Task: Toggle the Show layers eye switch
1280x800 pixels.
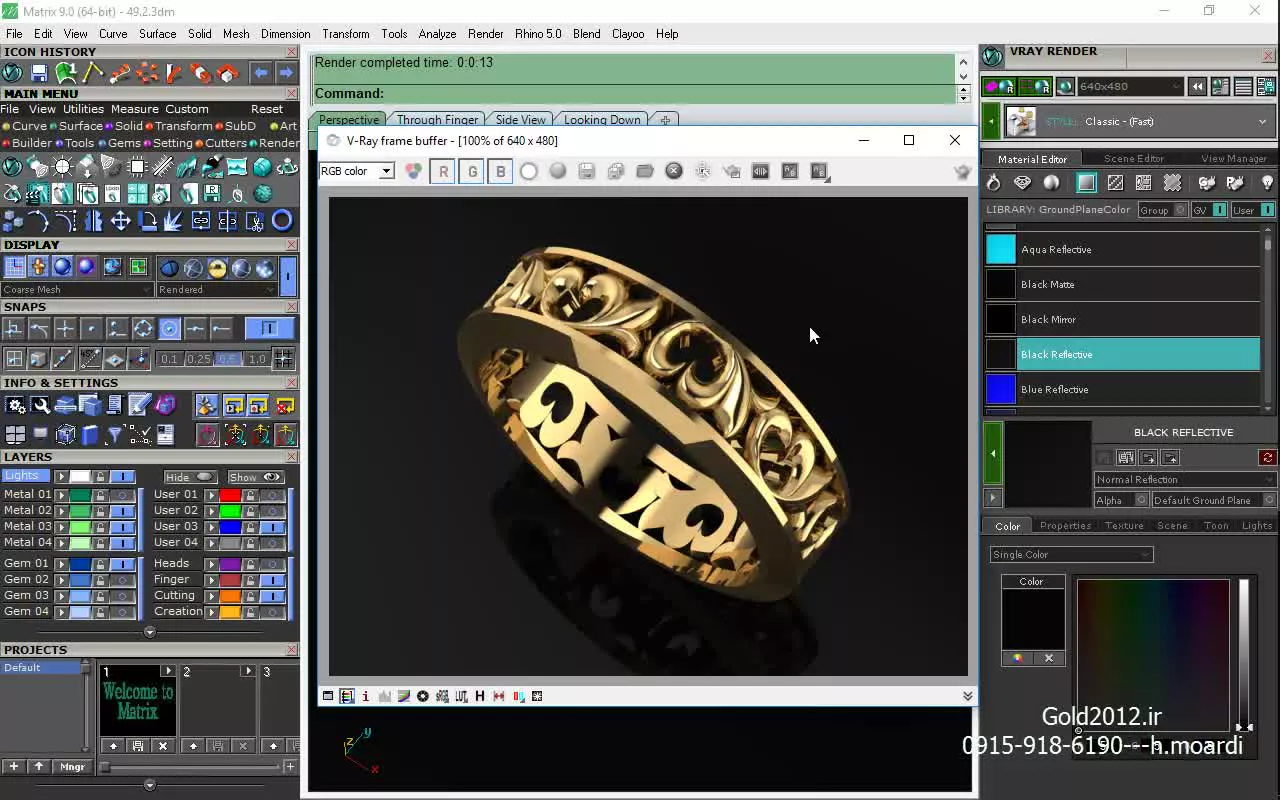Action: (x=255, y=477)
